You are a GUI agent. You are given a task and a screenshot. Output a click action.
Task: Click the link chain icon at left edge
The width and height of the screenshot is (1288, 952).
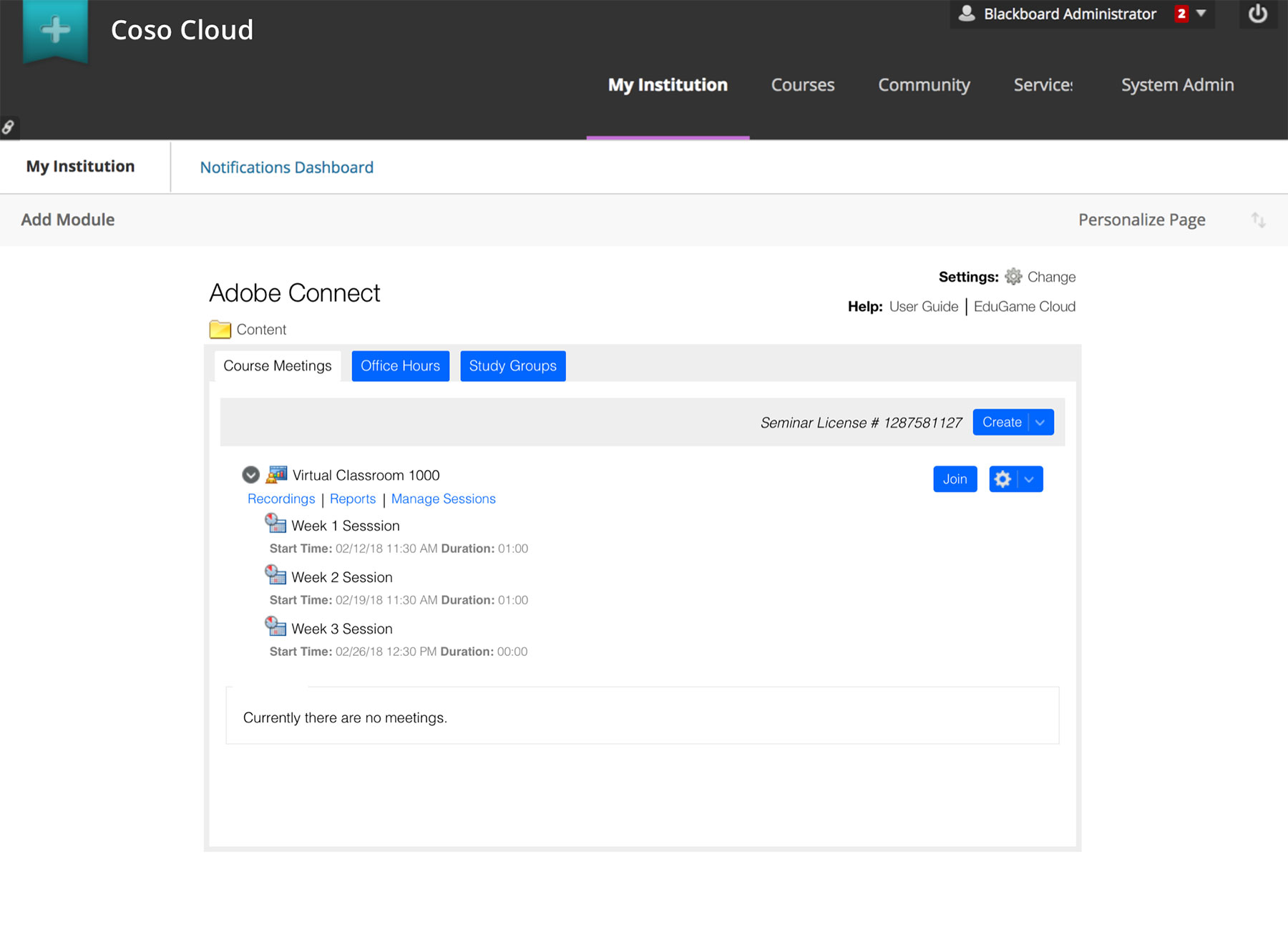click(9, 127)
